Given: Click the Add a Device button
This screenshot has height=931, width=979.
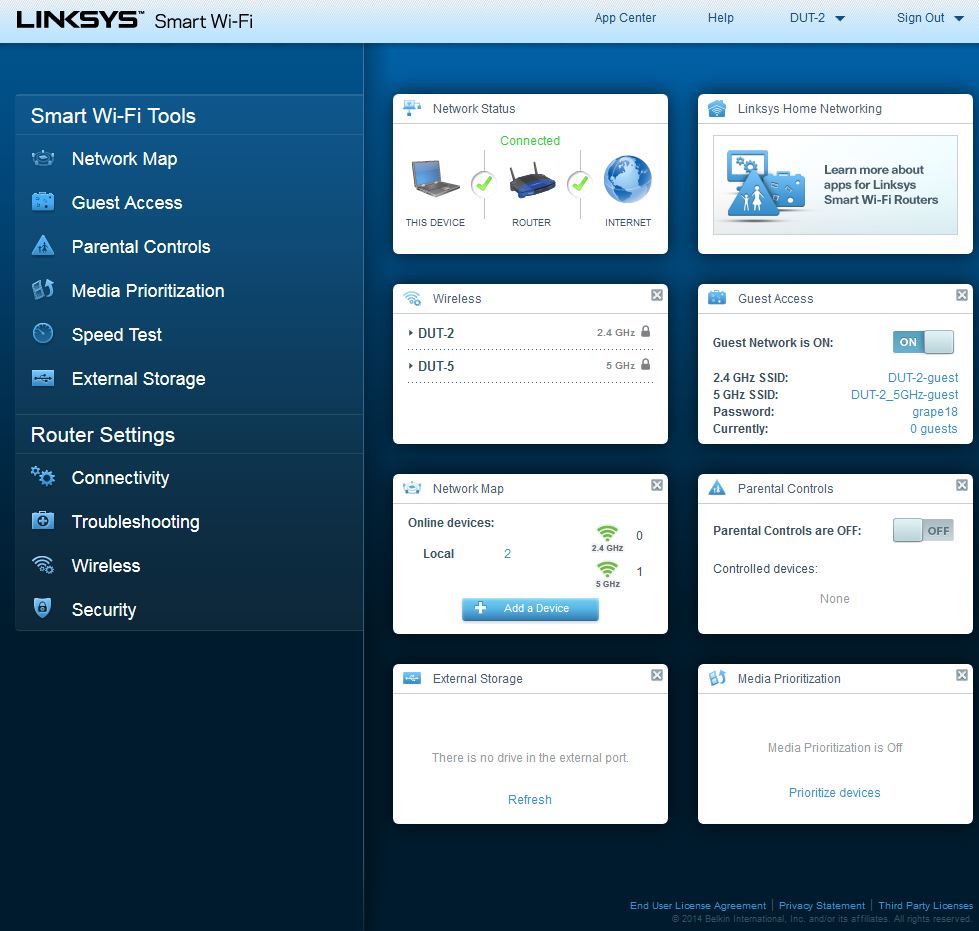Looking at the screenshot, I should tap(530, 609).
